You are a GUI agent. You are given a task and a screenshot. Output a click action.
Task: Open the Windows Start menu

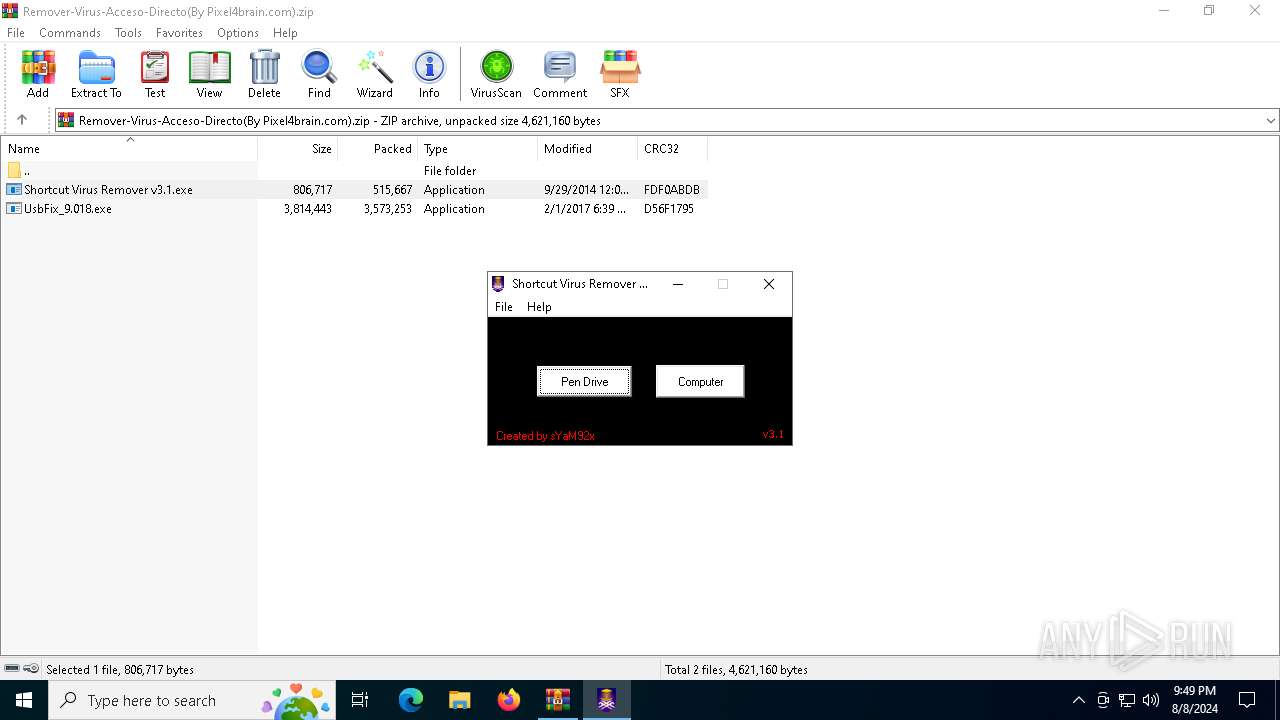tap(24, 700)
